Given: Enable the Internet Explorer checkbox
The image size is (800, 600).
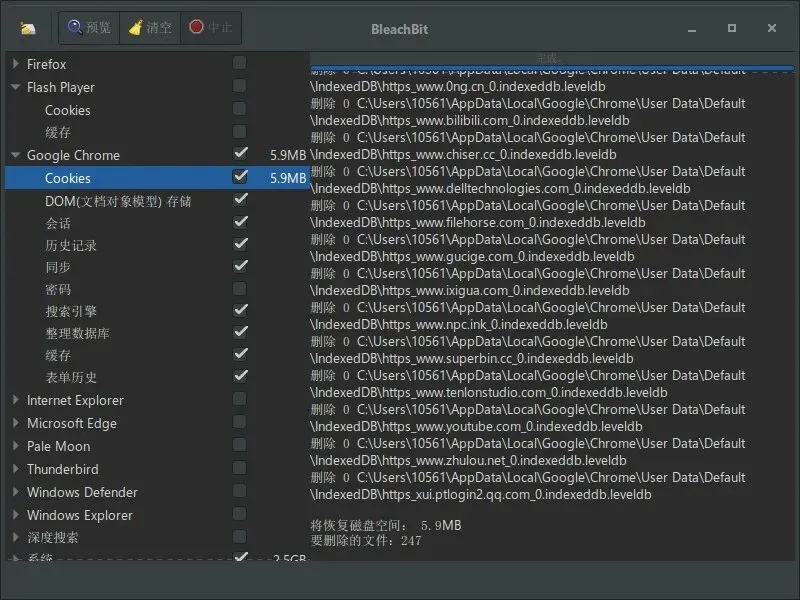Looking at the screenshot, I should click(x=239, y=399).
